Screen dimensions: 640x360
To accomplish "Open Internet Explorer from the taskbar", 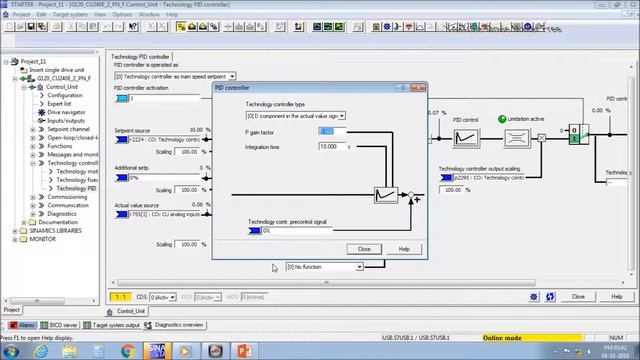I will tap(41, 351).
